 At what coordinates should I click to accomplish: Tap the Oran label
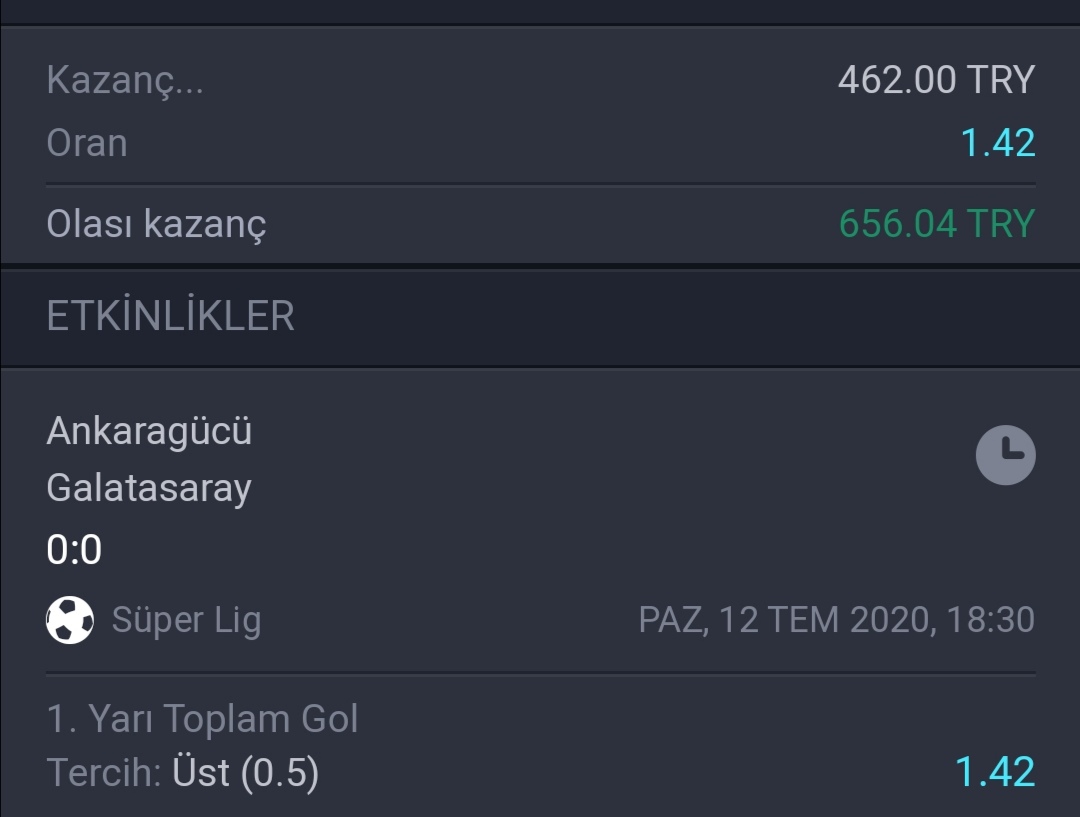click(x=87, y=143)
